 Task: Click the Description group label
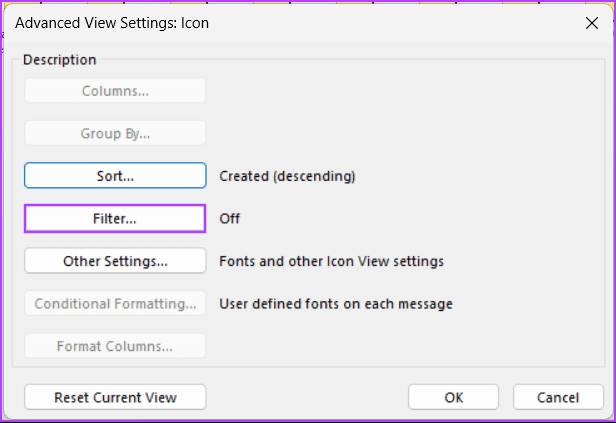point(60,60)
